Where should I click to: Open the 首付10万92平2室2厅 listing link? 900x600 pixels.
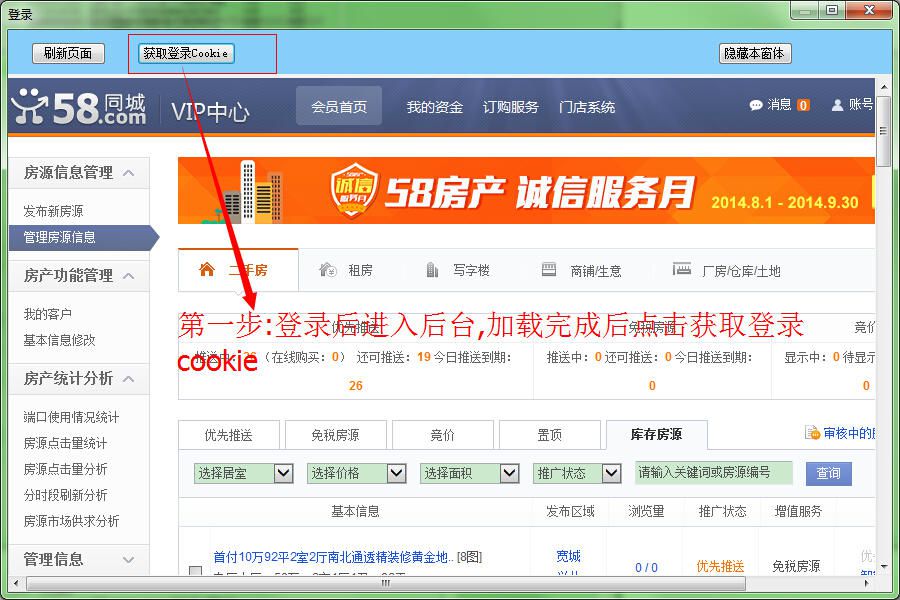click(333, 556)
